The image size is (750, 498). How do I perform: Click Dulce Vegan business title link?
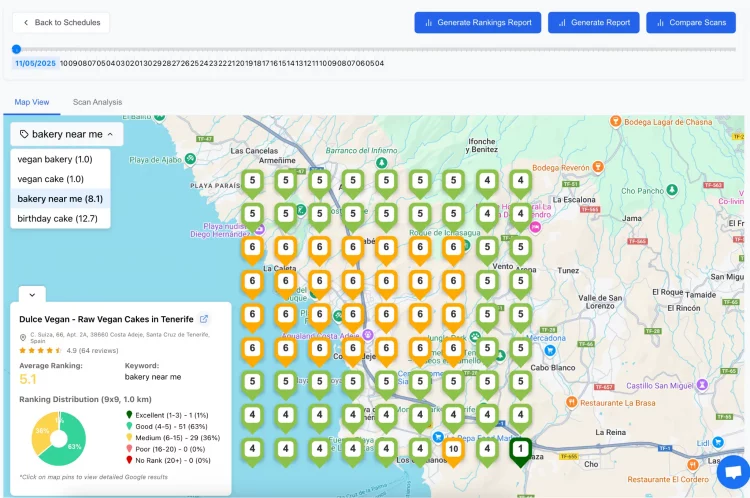point(106,319)
